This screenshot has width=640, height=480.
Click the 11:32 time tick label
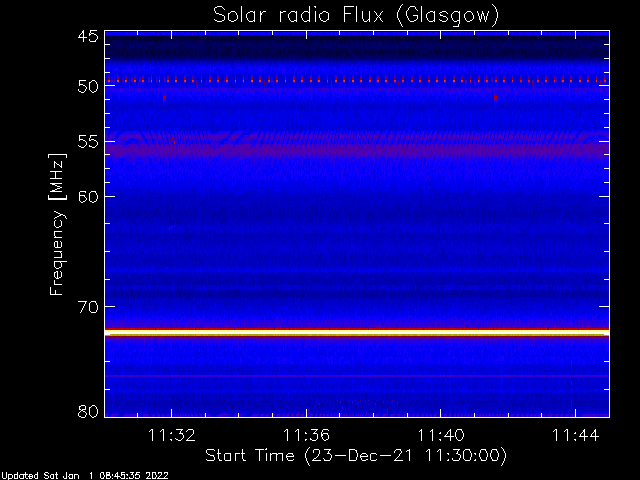click(171, 435)
